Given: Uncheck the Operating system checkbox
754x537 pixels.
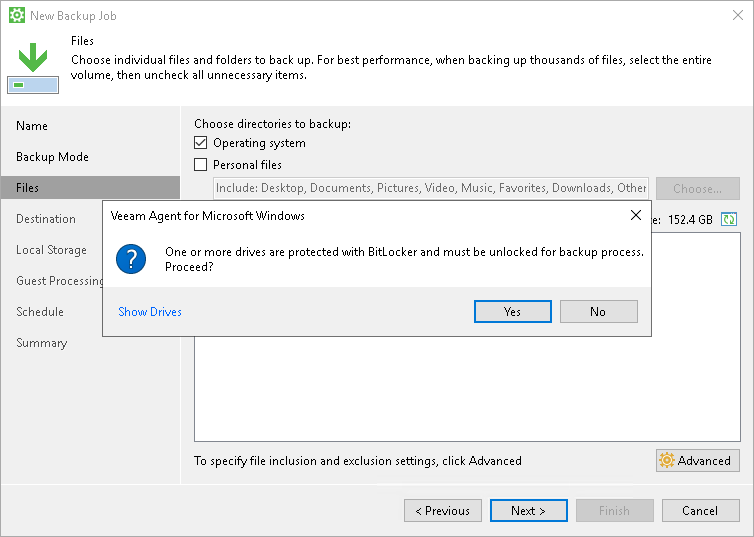Looking at the screenshot, I should click(201, 143).
